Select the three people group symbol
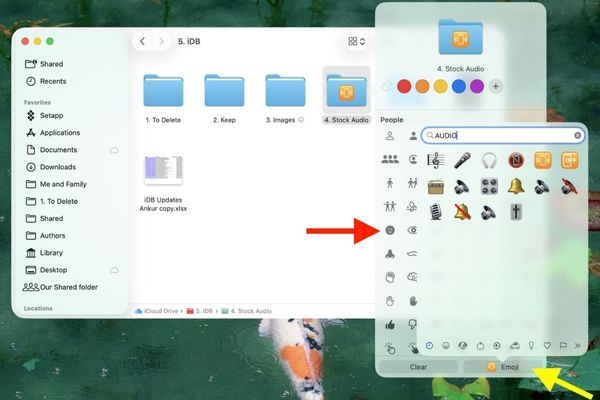Screen dimensions: 600x400 (390, 159)
